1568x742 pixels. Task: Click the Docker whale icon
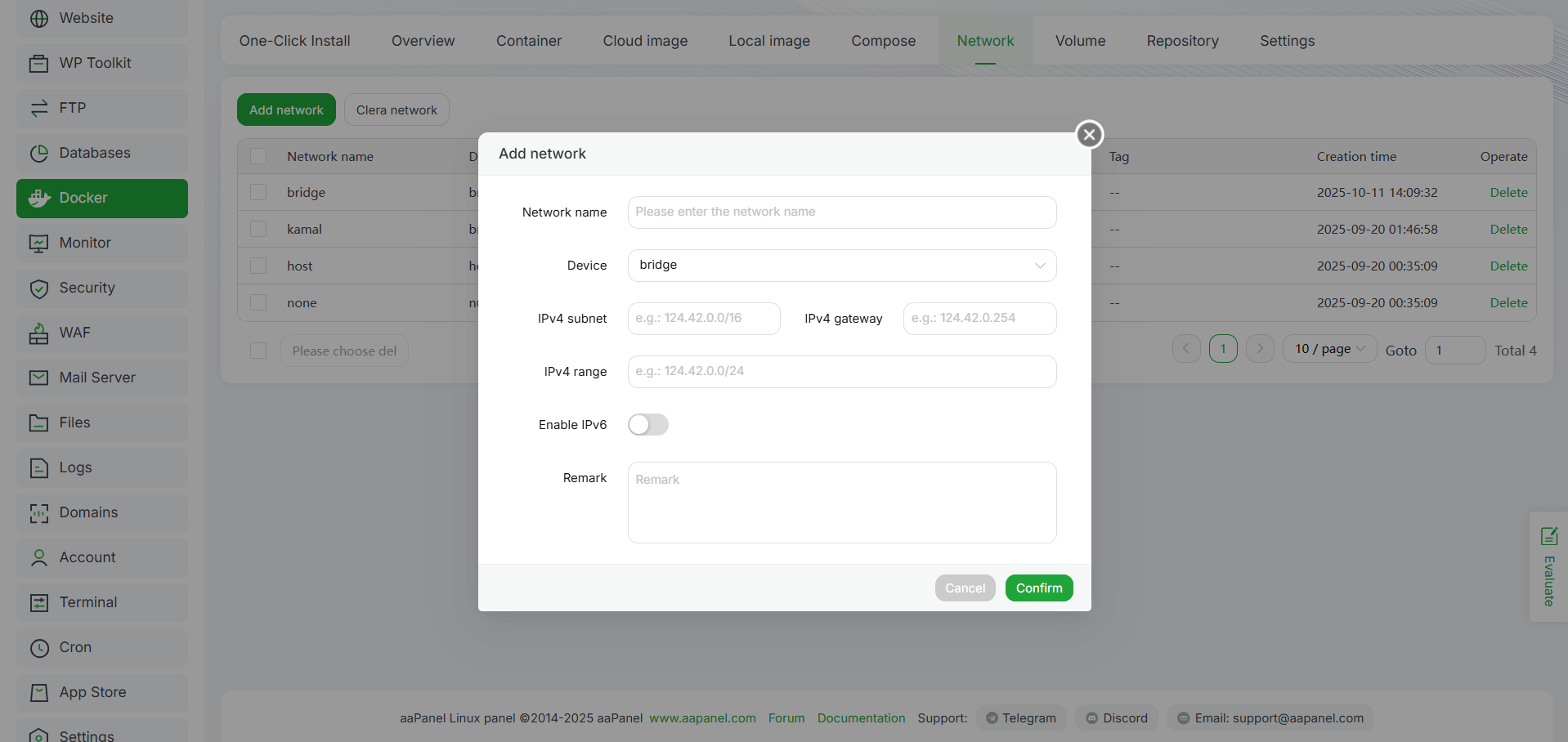39,198
